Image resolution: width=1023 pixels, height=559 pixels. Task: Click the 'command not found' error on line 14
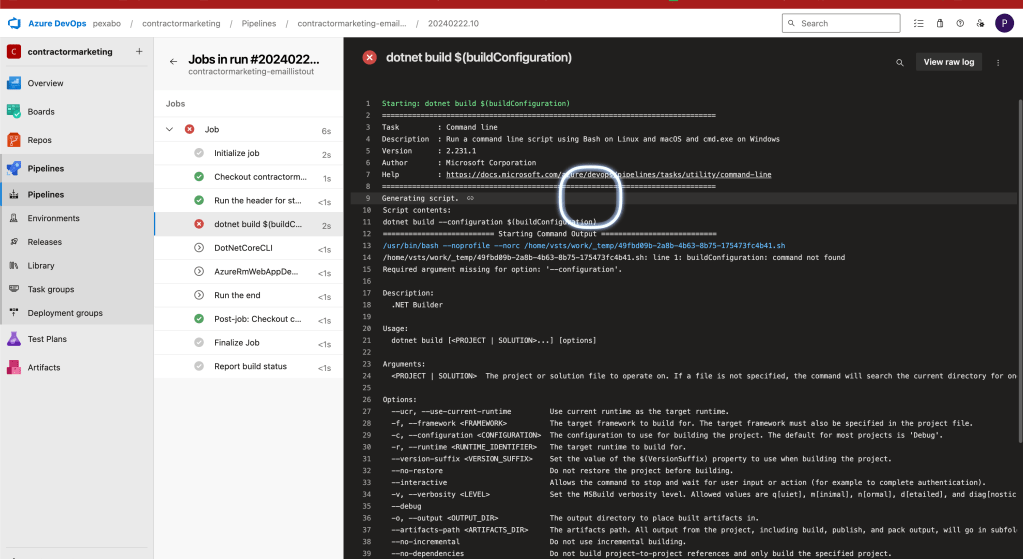[808, 258]
